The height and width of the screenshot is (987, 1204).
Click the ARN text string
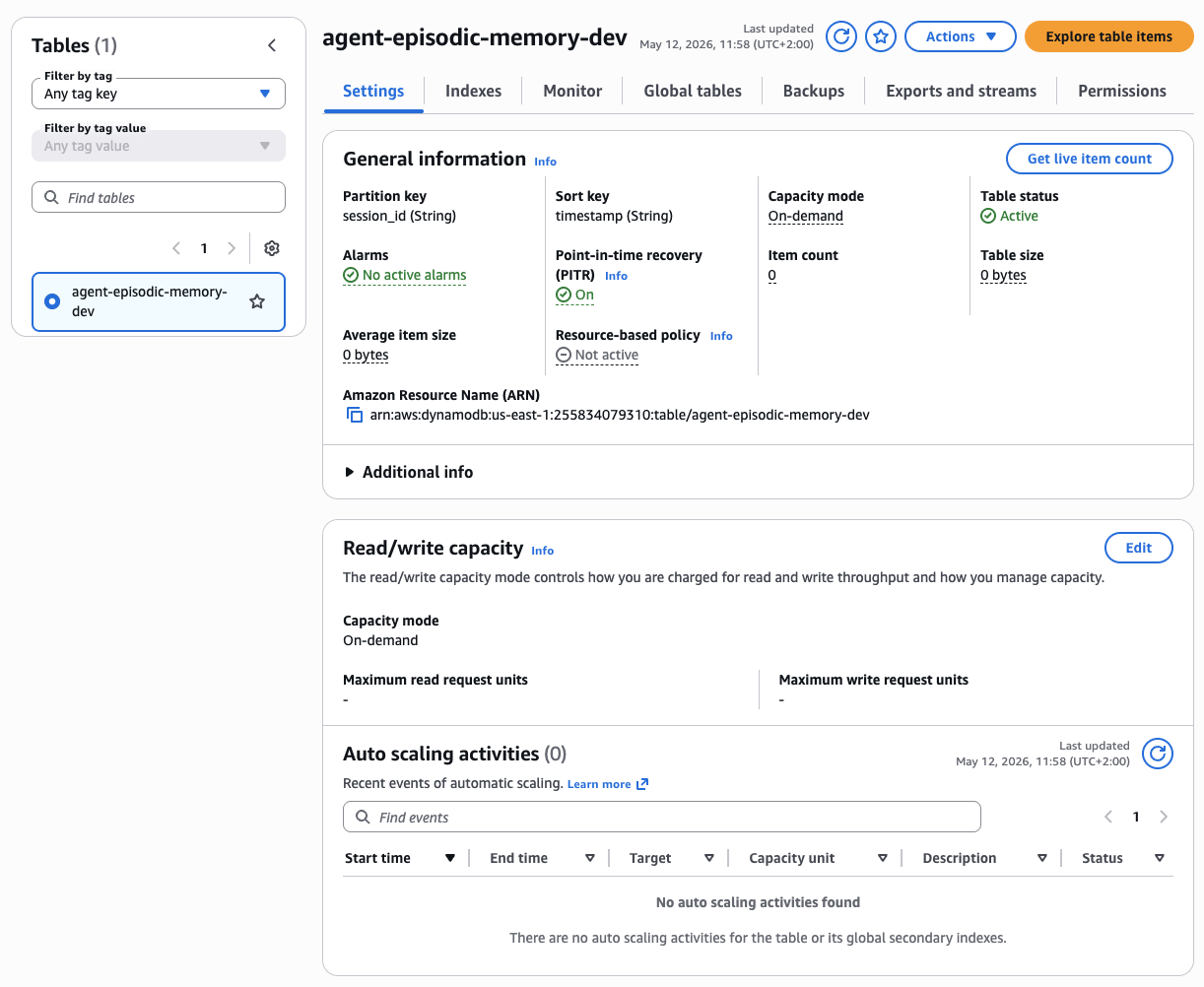[620, 415]
